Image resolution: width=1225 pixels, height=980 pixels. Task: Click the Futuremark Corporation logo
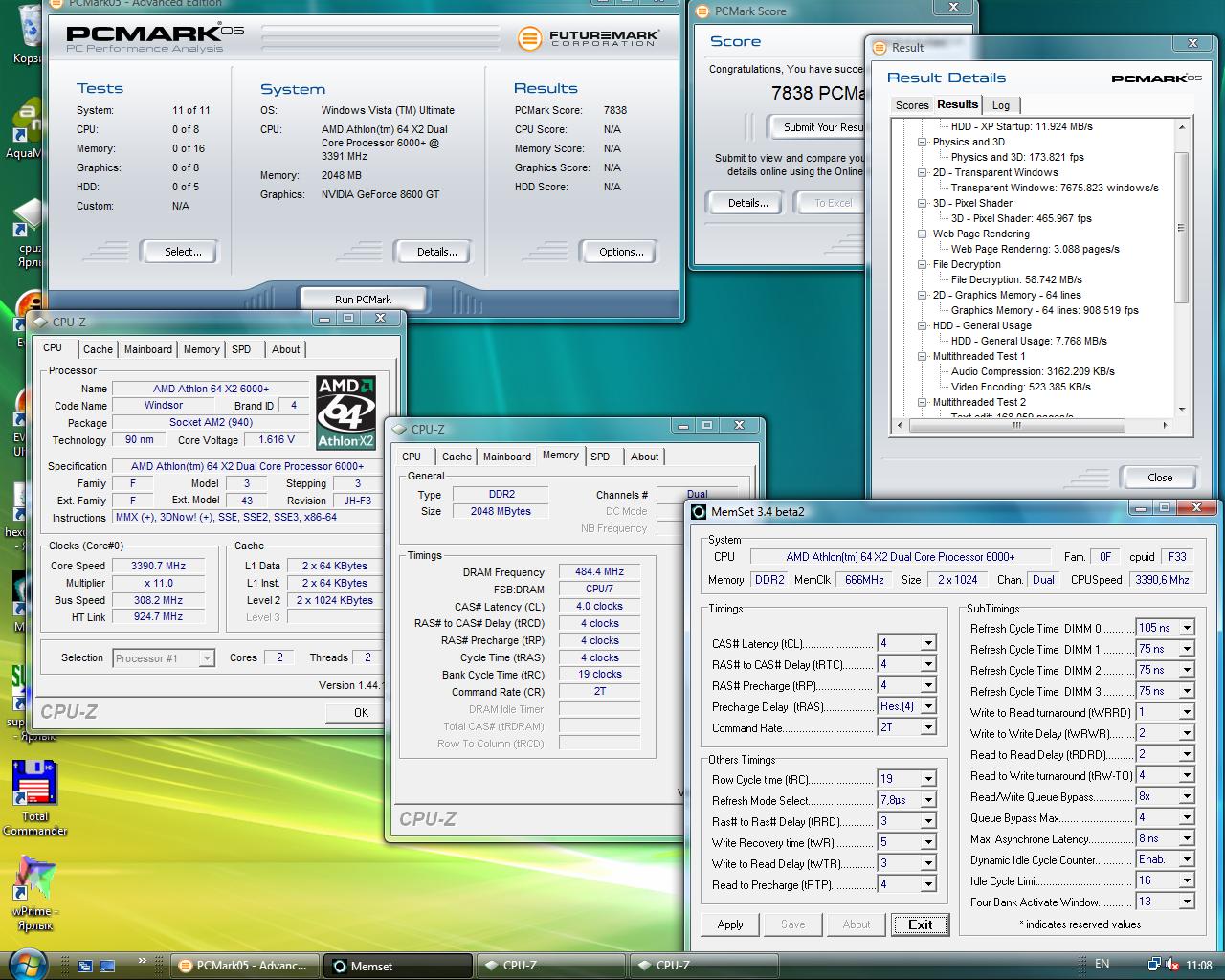click(589, 38)
